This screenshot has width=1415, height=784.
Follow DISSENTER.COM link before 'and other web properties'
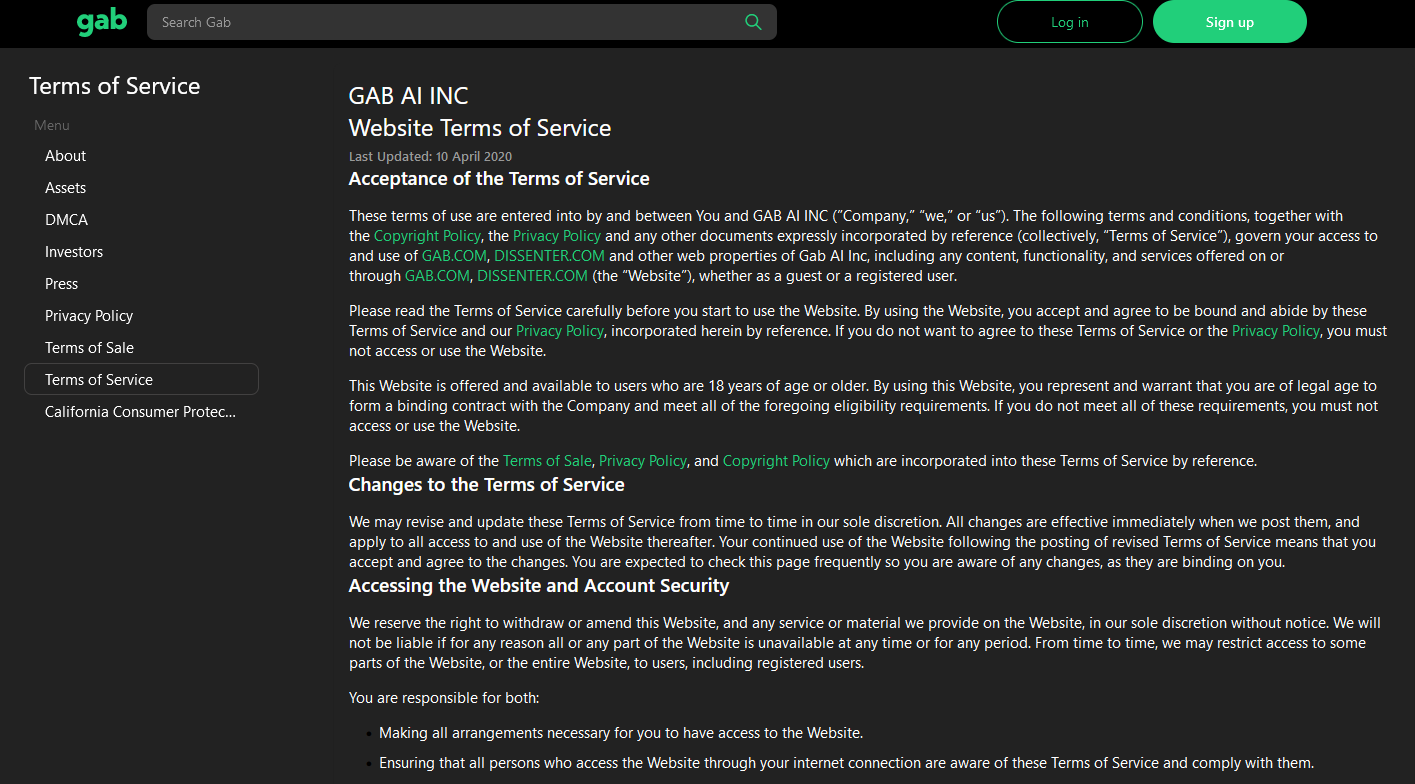(549, 256)
